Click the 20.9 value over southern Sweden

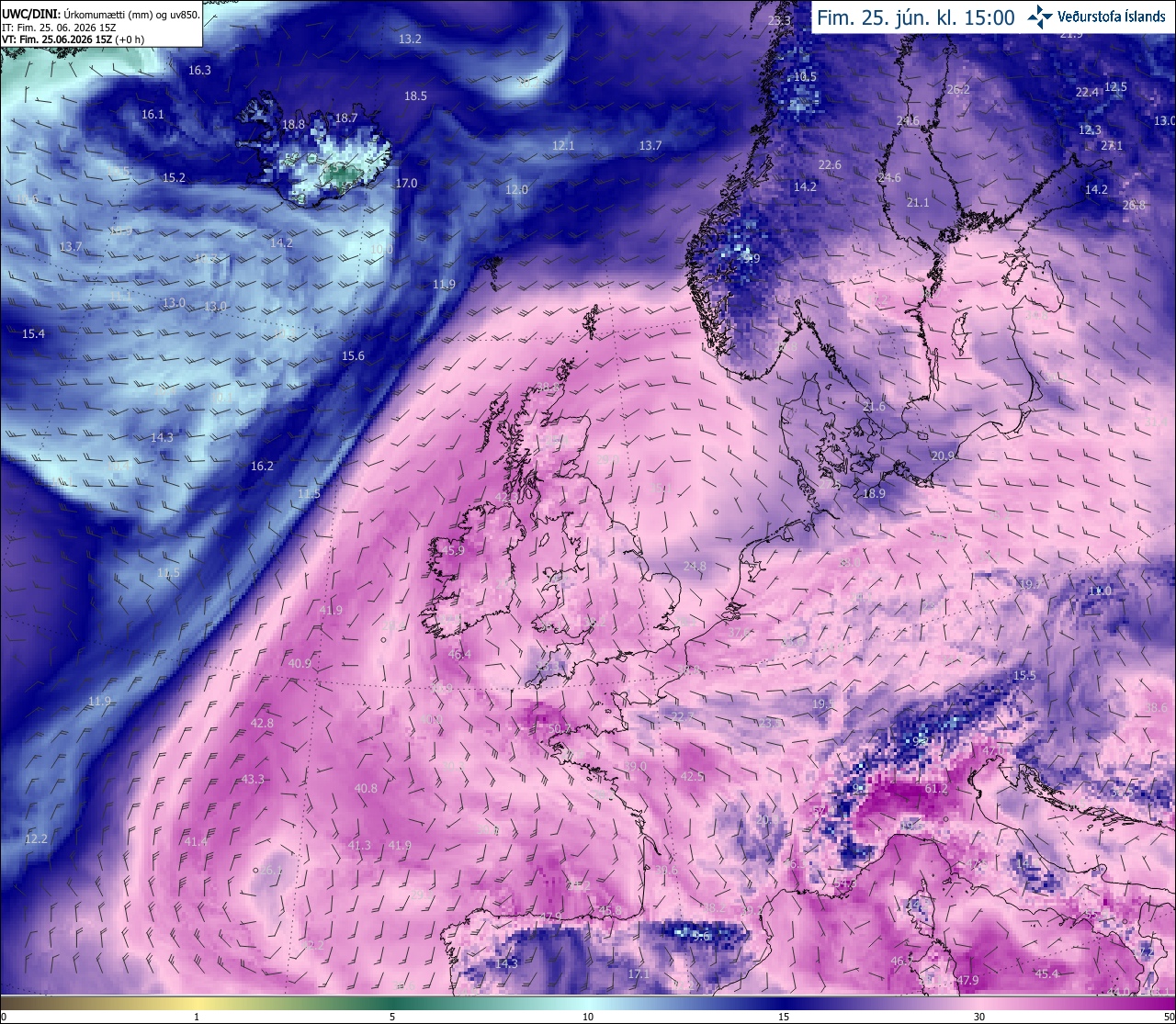(x=943, y=456)
